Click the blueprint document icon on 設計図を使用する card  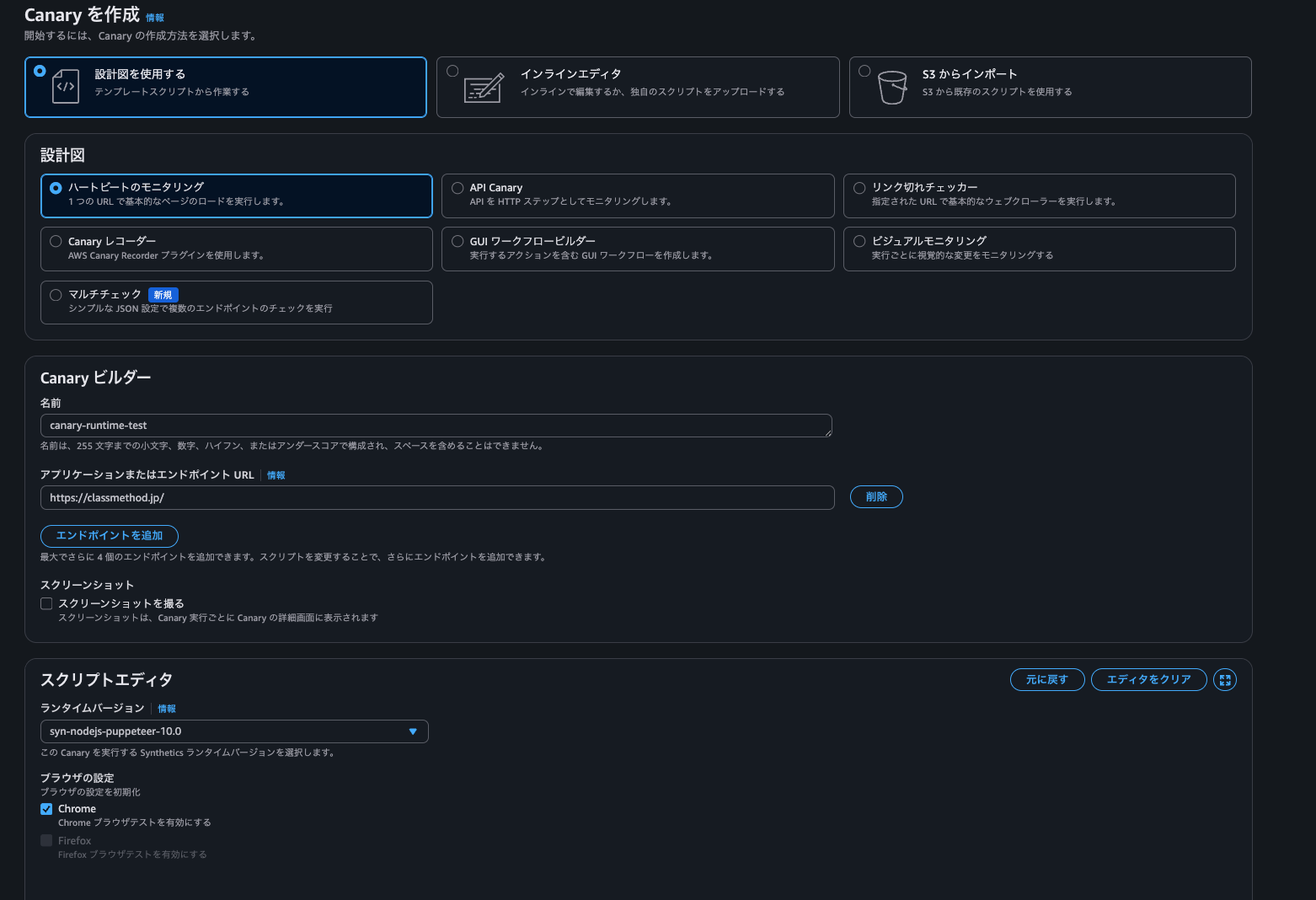[66, 86]
